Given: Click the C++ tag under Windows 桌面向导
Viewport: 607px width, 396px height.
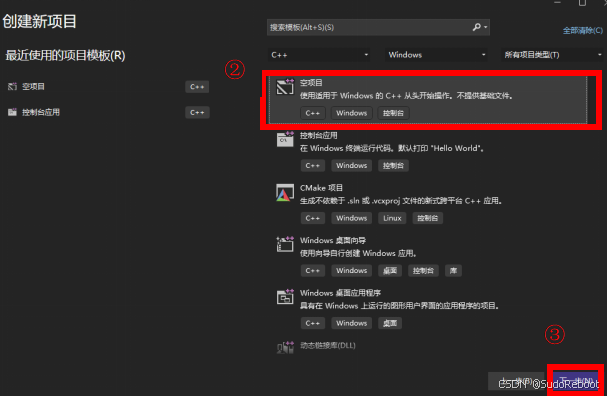Looking at the screenshot, I should (313, 271).
